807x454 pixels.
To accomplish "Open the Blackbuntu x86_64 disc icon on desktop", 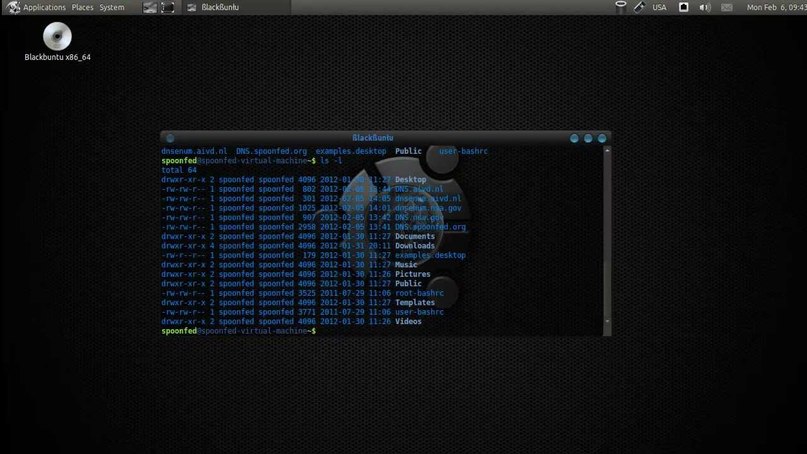I will coord(57,37).
